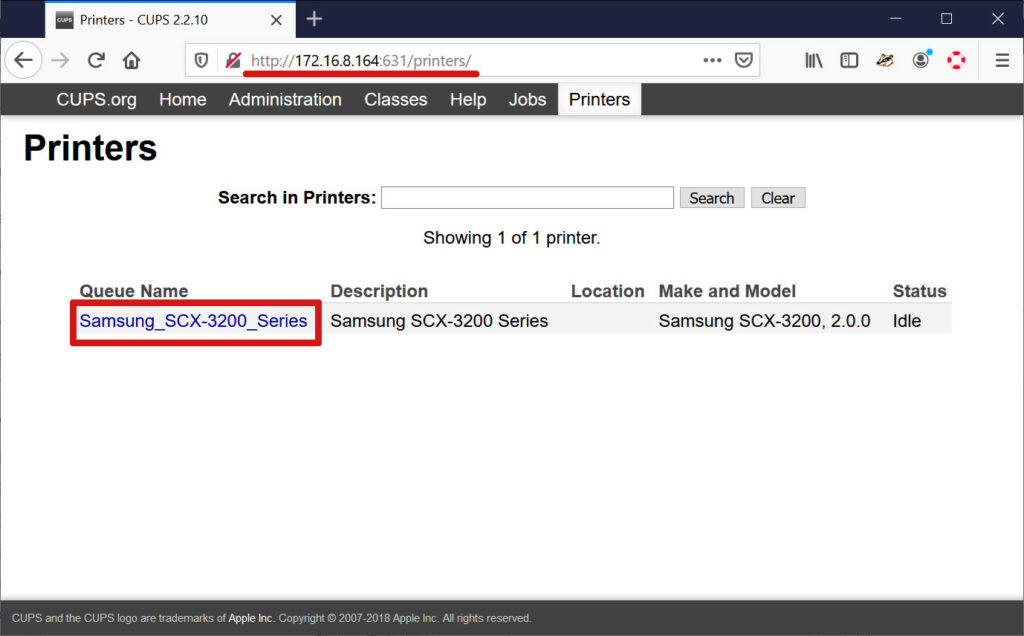Click the 'Printers' page heading
The image size is (1024, 636).
90,148
